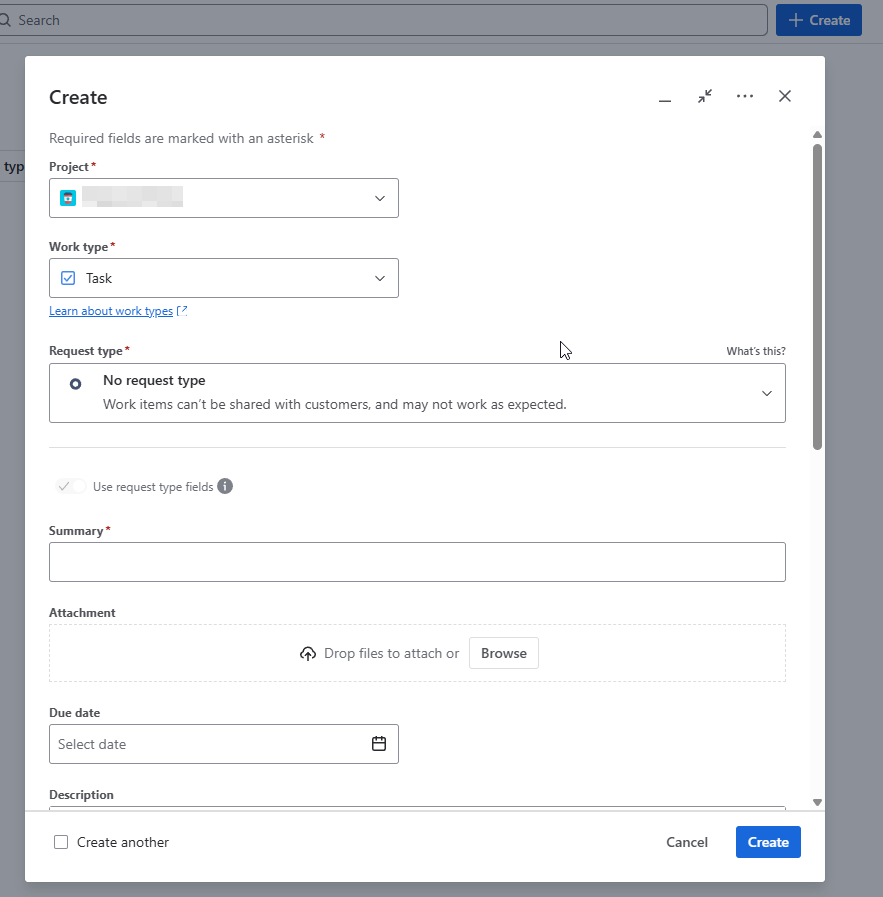The height and width of the screenshot is (897, 883).
Task: Expand the Project dropdown
Action: pos(380,197)
